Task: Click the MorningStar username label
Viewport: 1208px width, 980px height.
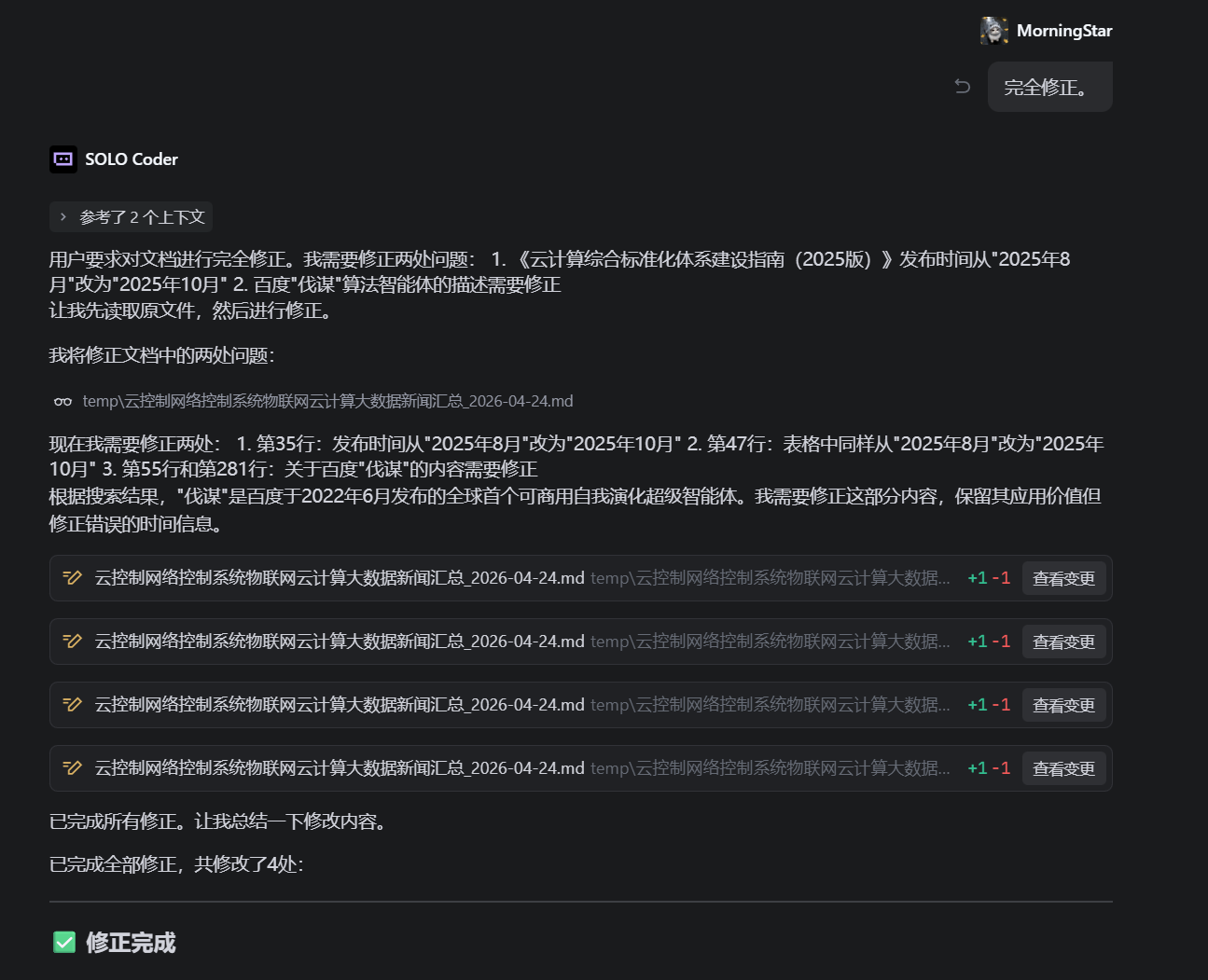Action: (x=1064, y=31)
